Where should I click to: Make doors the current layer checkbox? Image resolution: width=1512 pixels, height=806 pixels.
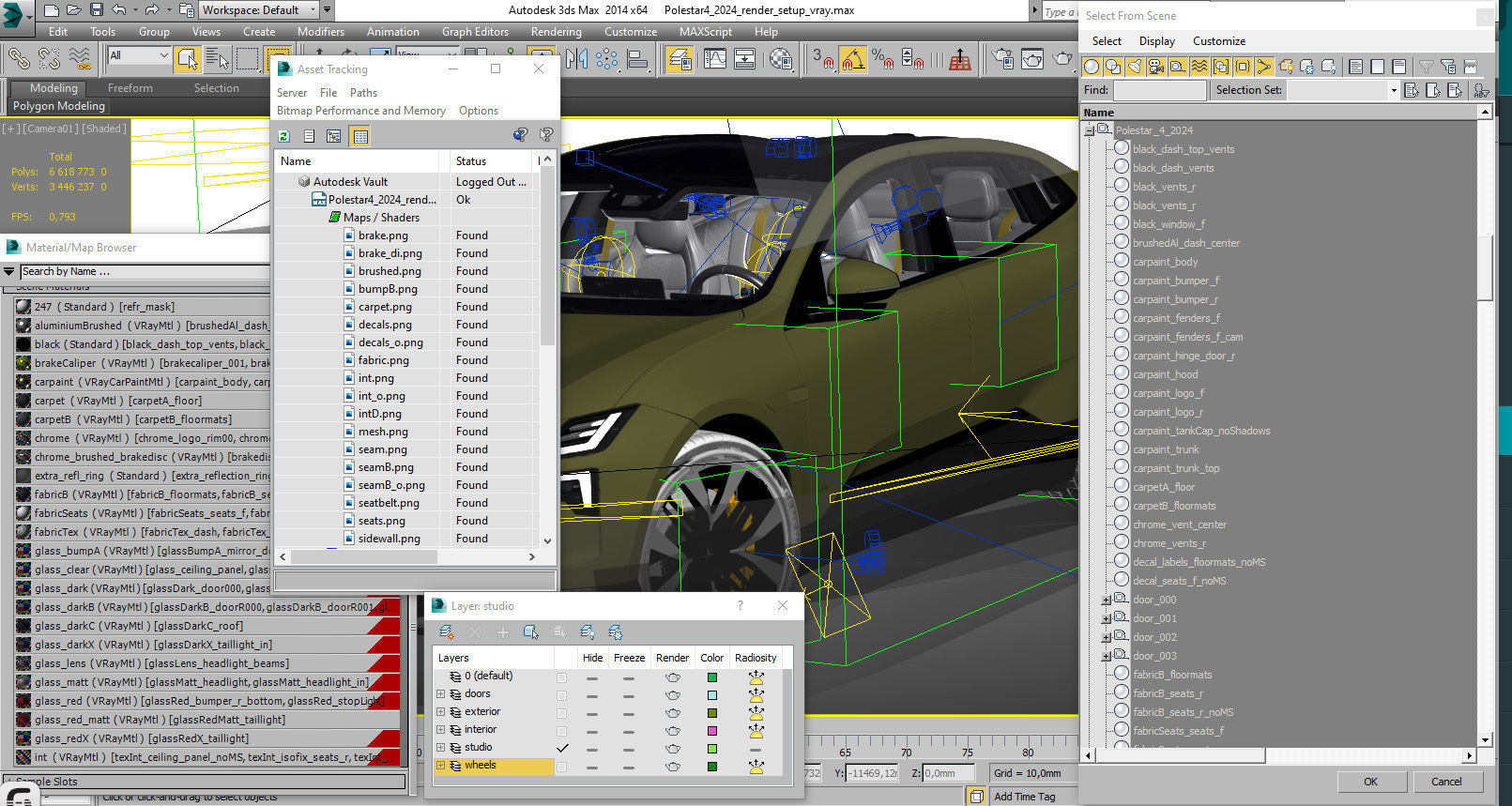(x=561, y=695)
